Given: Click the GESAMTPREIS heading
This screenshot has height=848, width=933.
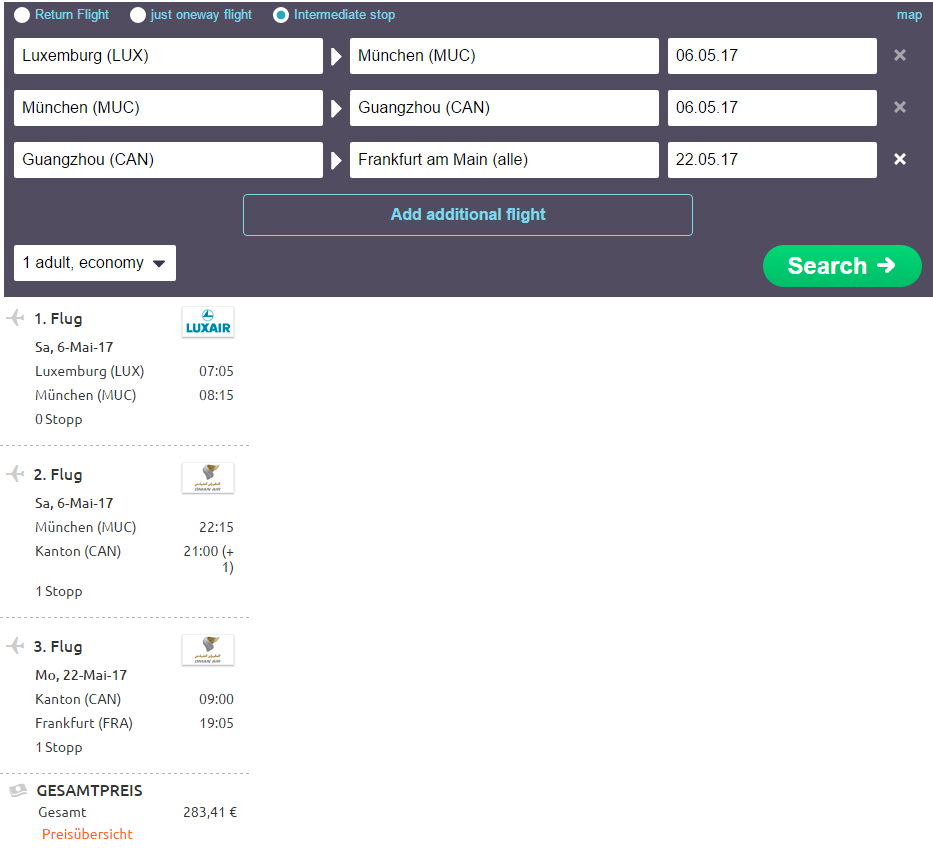Looking at the screenshot, I should pos(89,791).
